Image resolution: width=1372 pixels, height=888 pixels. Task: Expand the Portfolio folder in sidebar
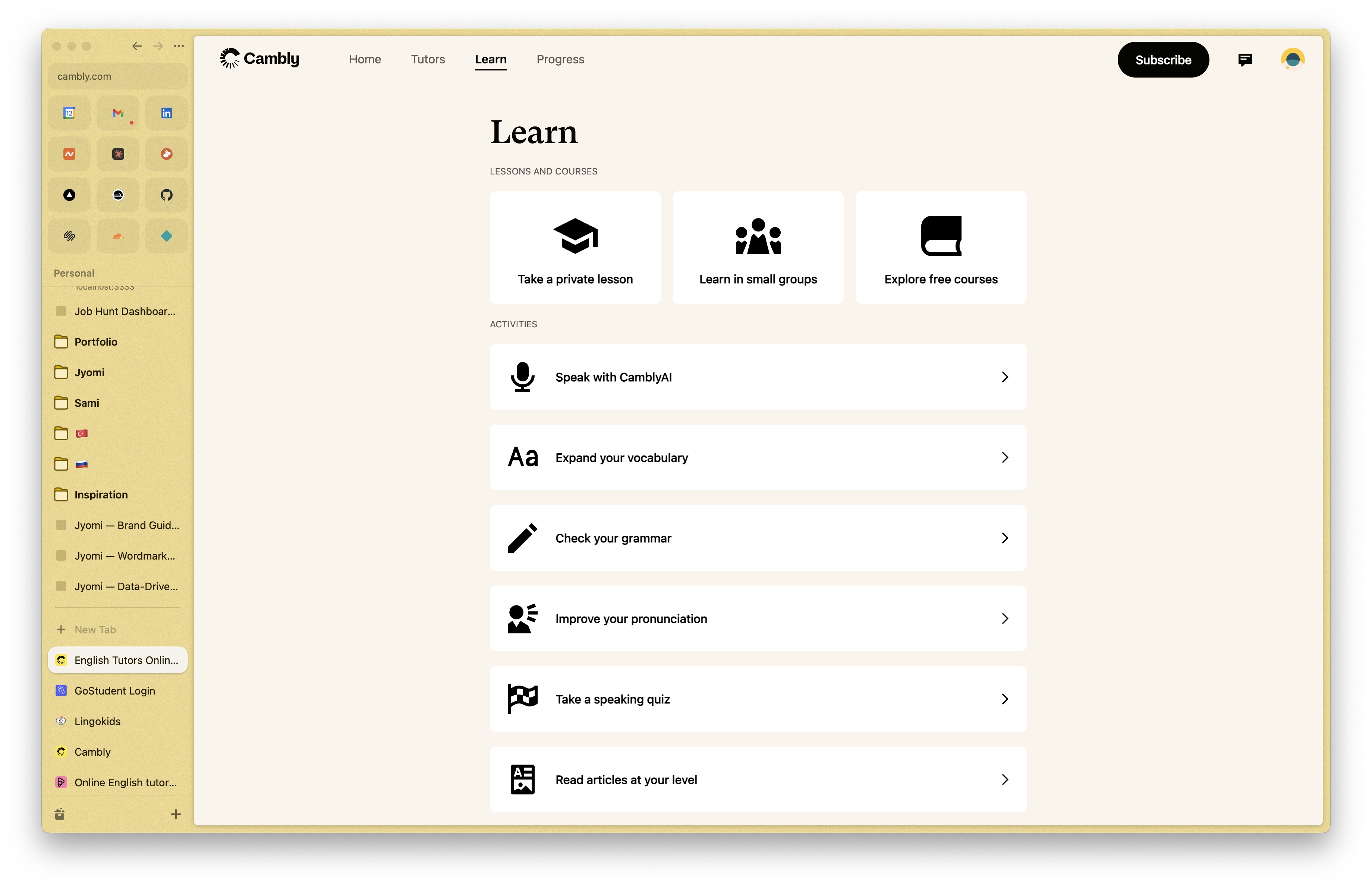[95, 342]
